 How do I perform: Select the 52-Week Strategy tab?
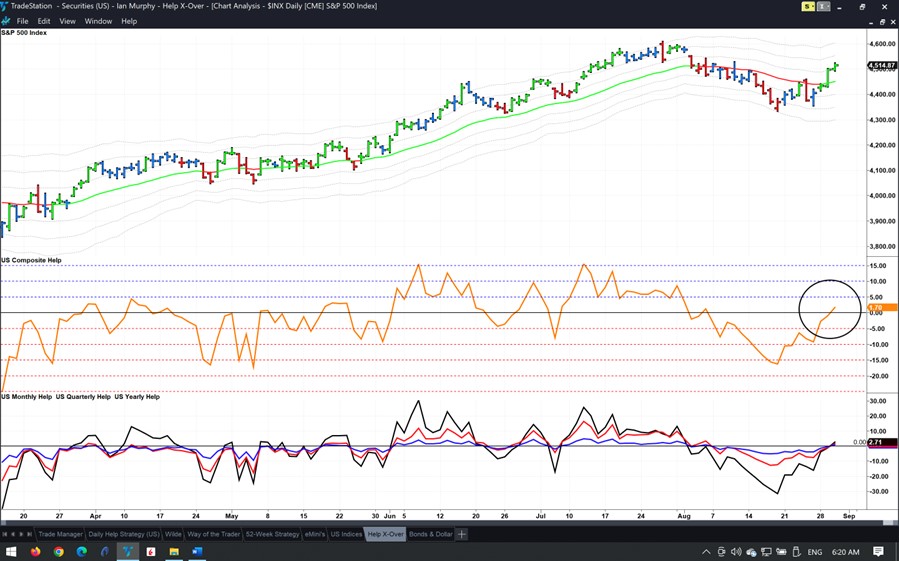click(x=272, y=534)
